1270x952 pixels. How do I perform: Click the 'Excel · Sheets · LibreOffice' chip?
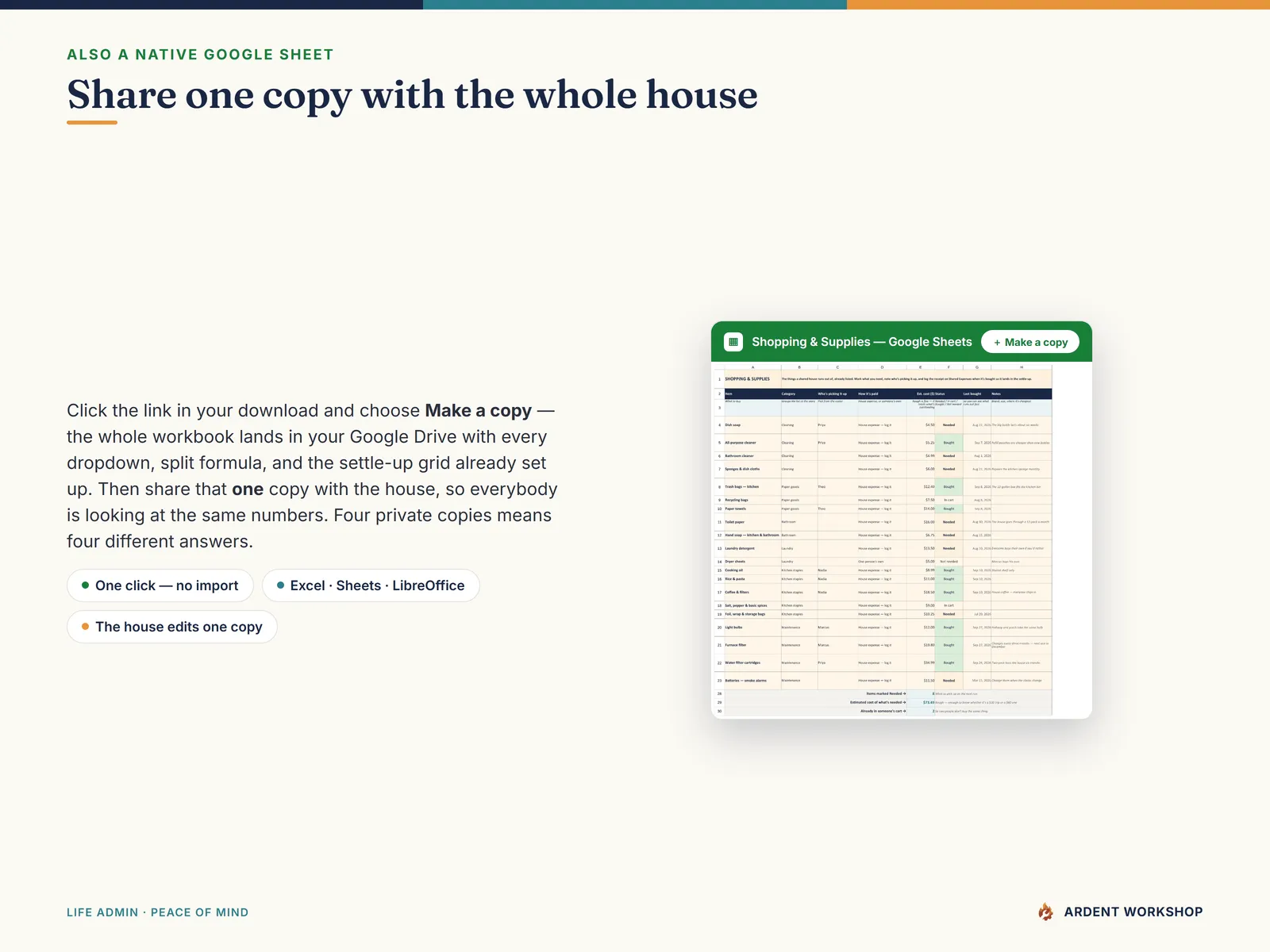tap(371, 585)
